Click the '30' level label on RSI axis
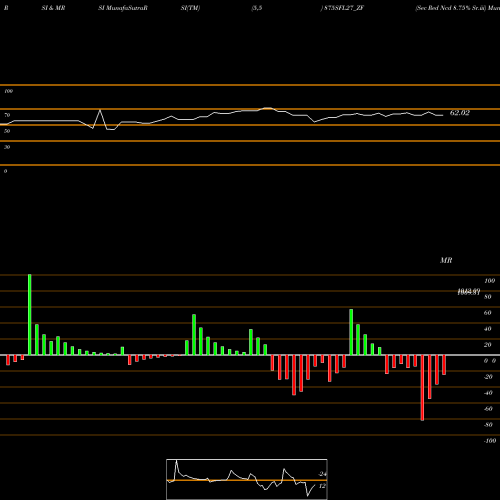 pos(7,147)
